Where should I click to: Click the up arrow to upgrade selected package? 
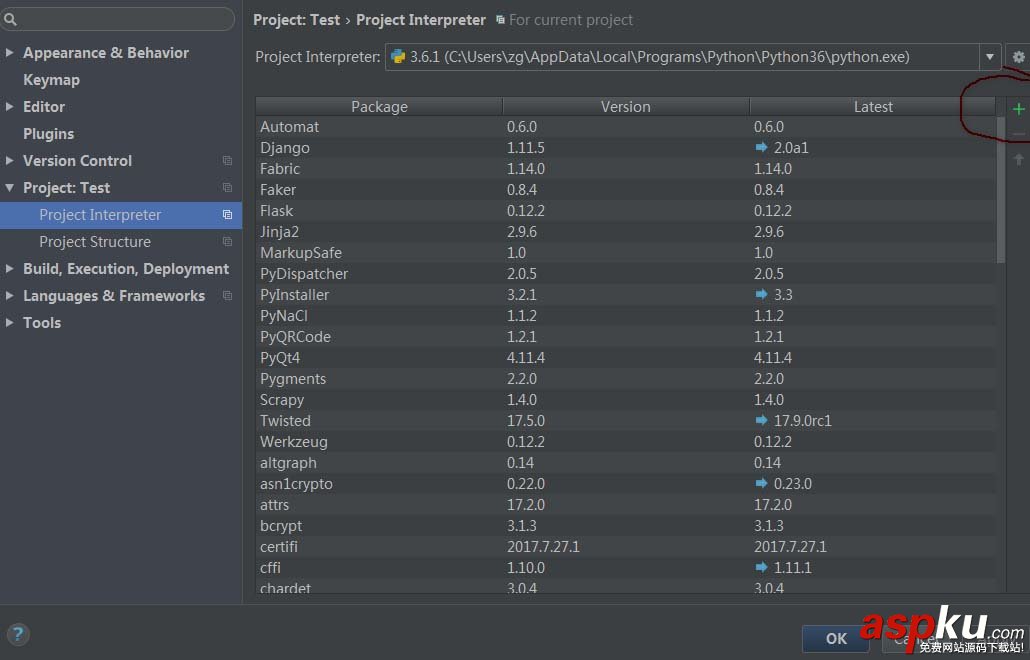1018,158
